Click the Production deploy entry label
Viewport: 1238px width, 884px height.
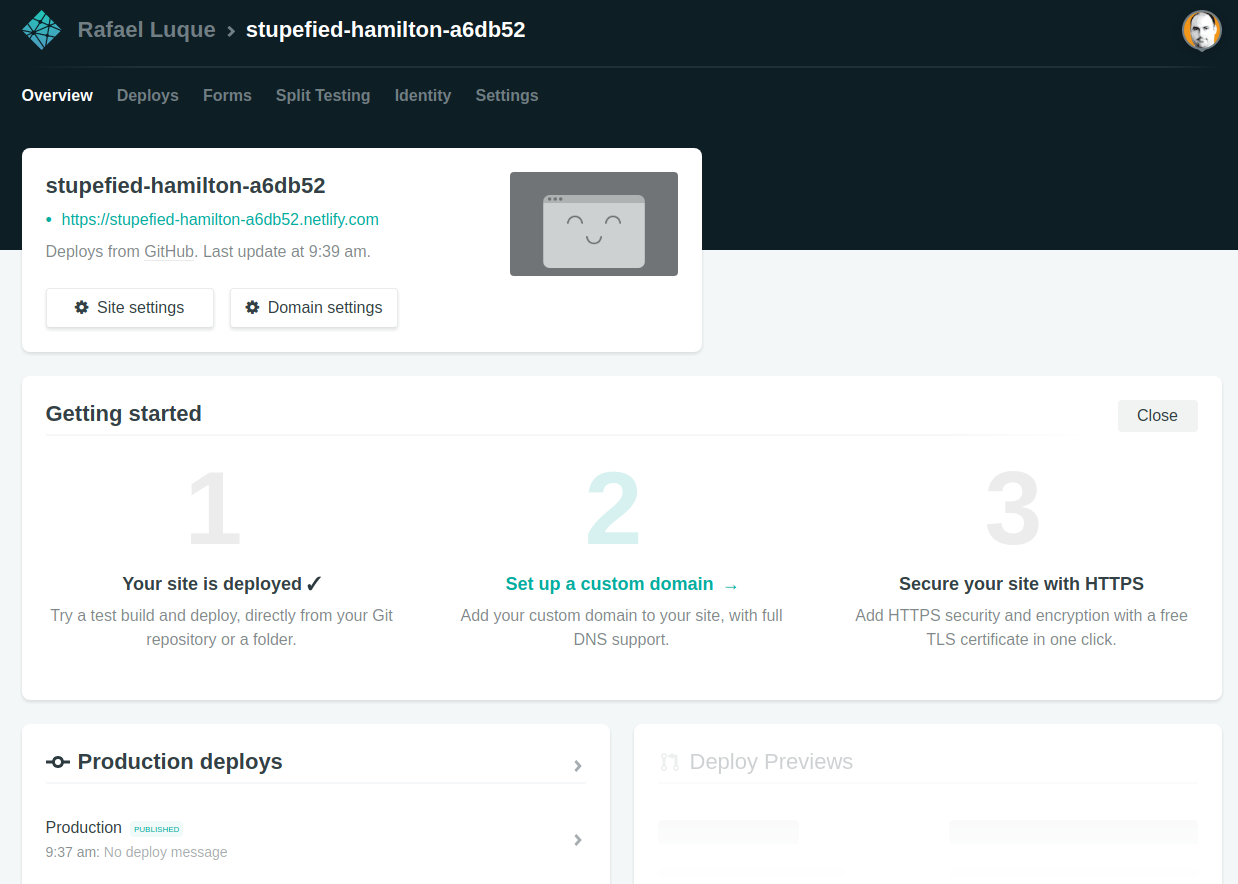84,828
